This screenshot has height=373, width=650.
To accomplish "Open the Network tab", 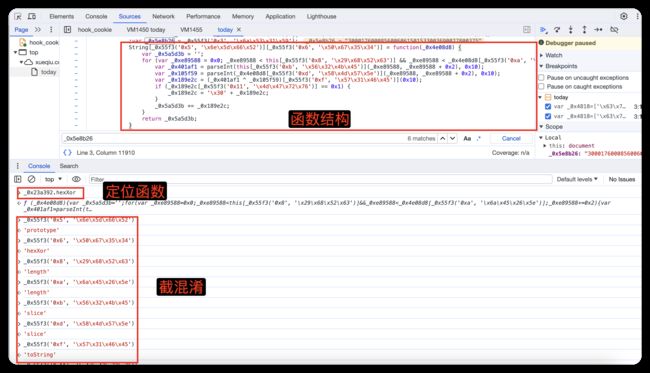I will point(163,17).
